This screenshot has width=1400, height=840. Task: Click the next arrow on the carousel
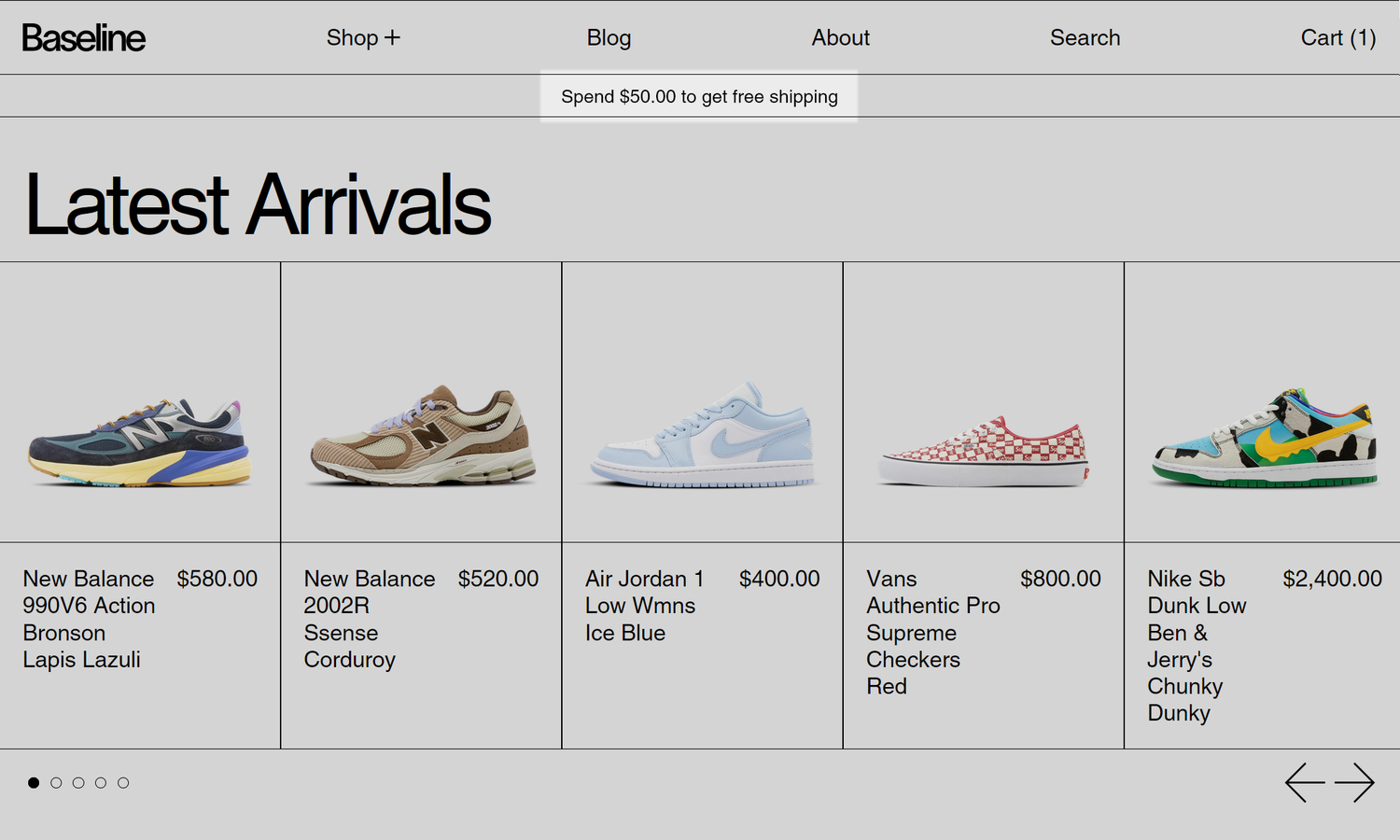1356,783
